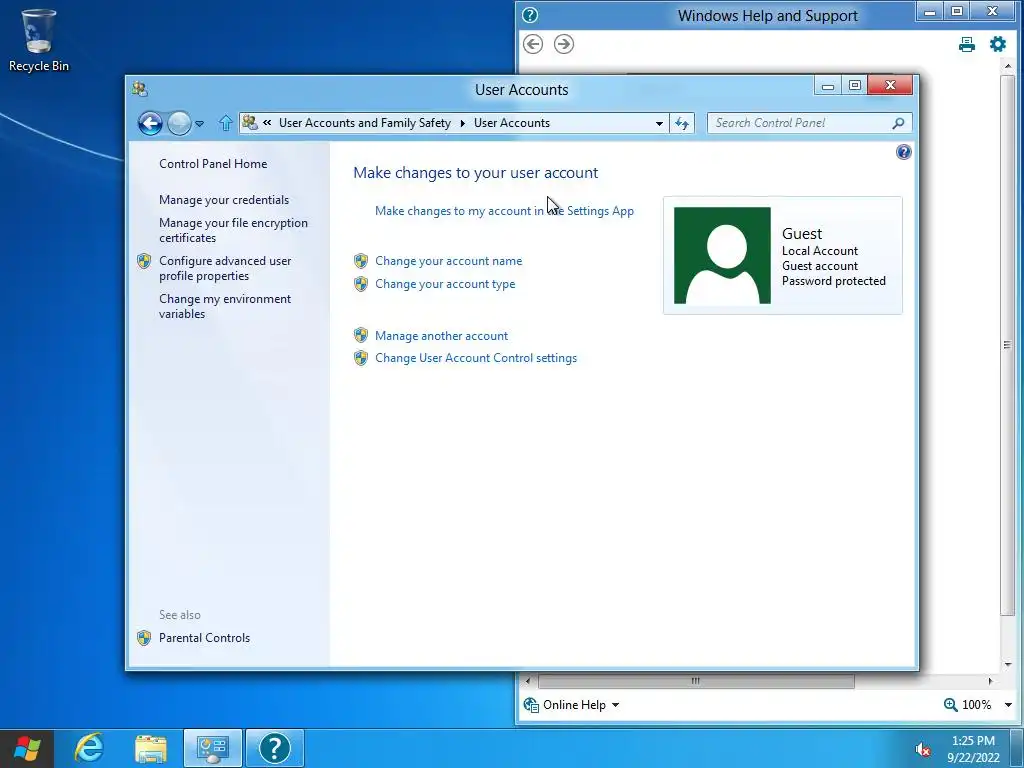Click Change your account type
1024x768 pixels.
pos(445,283)
